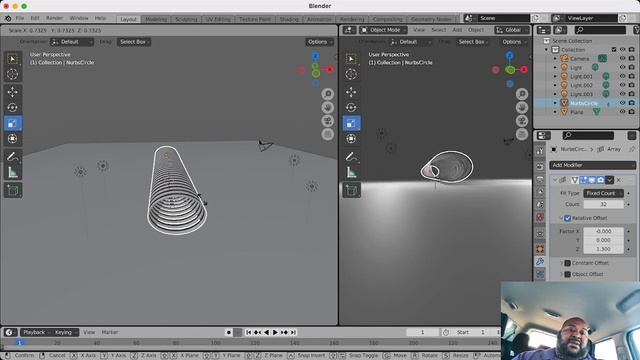Open the Object properties tab
Screen dimensions: 640x360
point(540,249)
